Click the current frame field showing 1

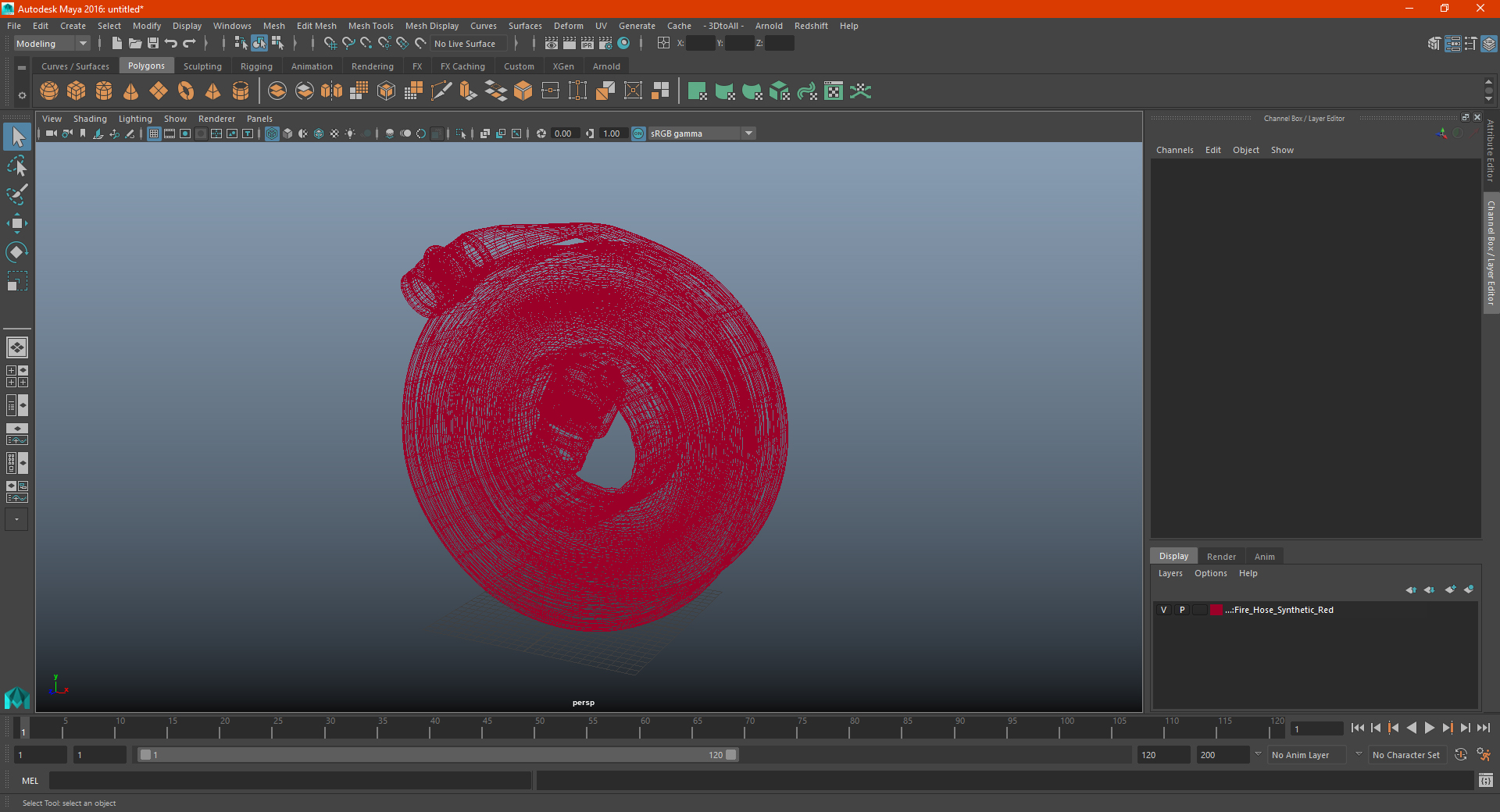point(1317,728)
